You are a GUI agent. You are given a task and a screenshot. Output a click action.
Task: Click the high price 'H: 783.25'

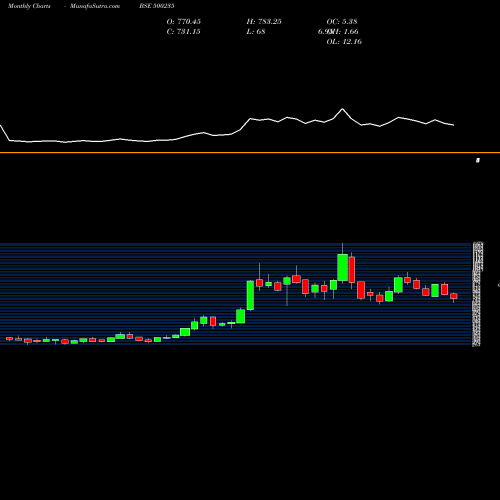coord(264,22)
